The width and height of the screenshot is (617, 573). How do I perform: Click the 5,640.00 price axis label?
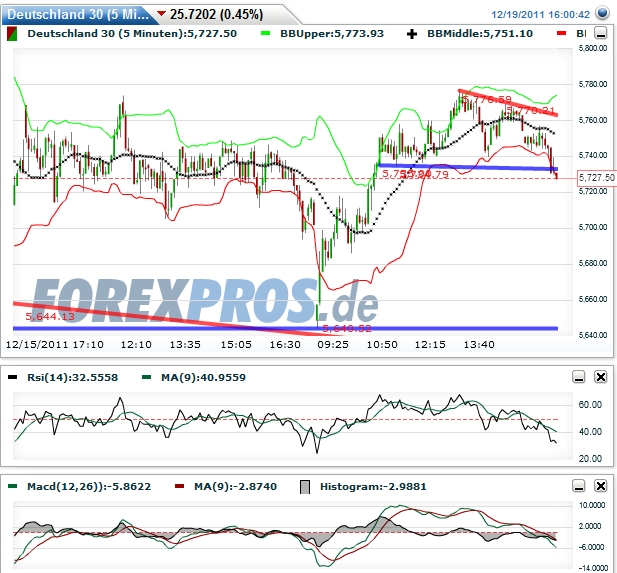[593, 335]
